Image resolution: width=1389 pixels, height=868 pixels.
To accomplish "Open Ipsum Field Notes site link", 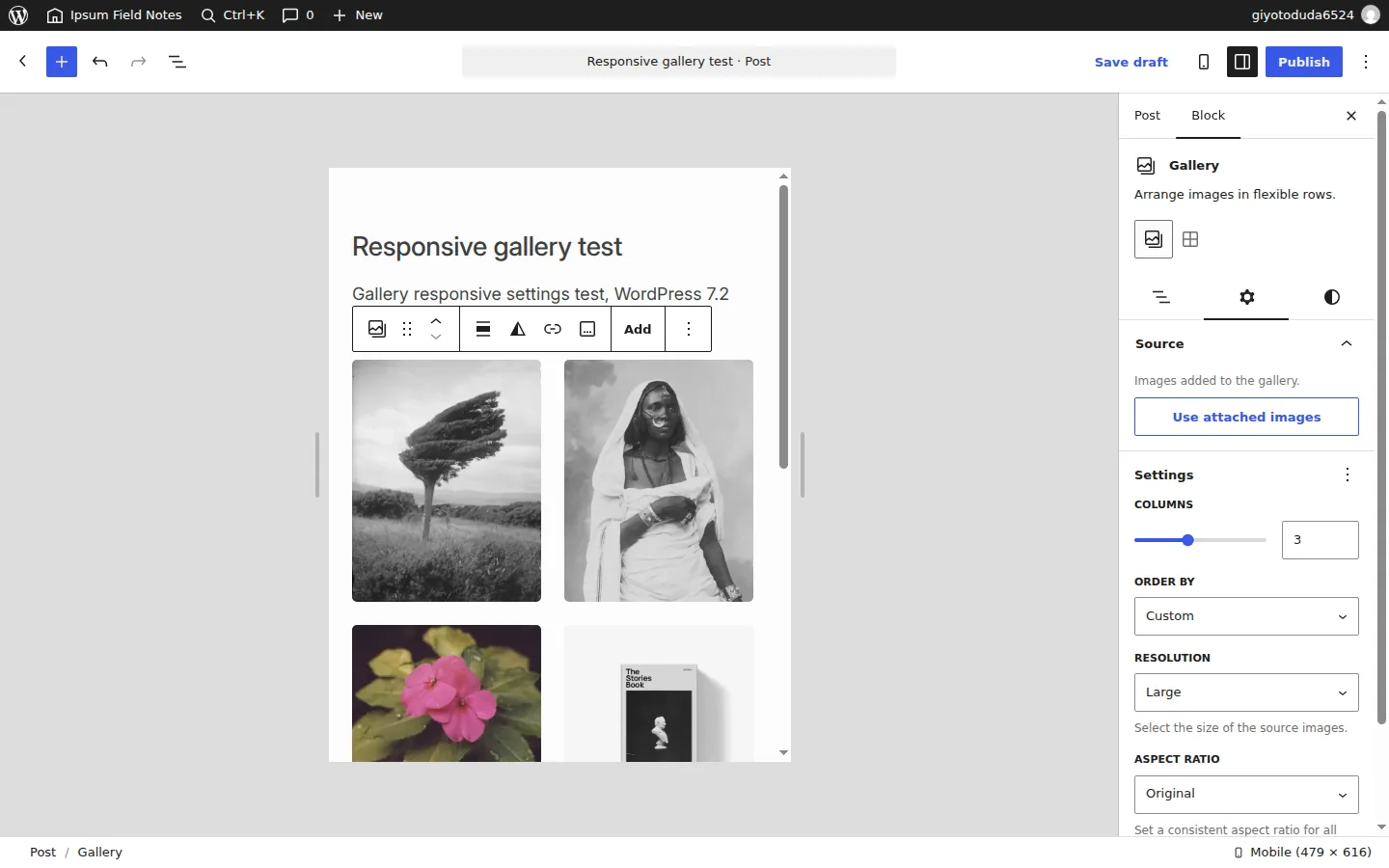I will [114, 15].
